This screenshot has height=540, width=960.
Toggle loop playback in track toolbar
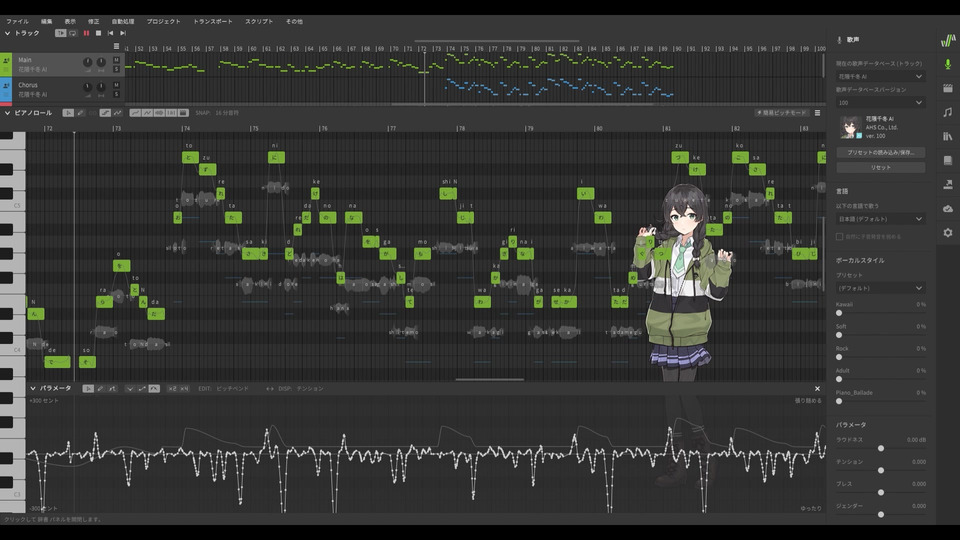point(73,33)
